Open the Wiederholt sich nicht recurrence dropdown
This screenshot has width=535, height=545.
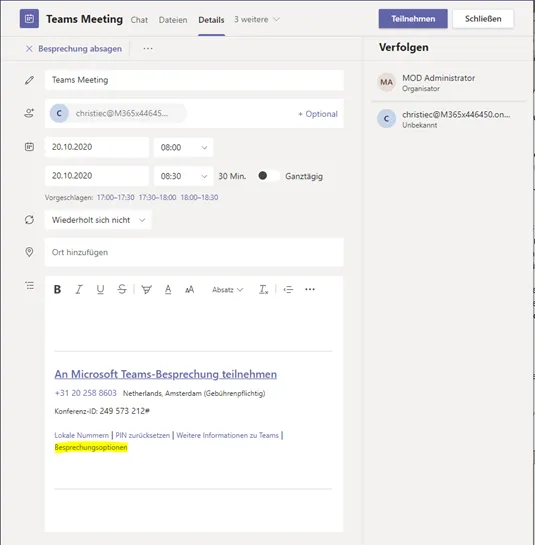(98, 220)
